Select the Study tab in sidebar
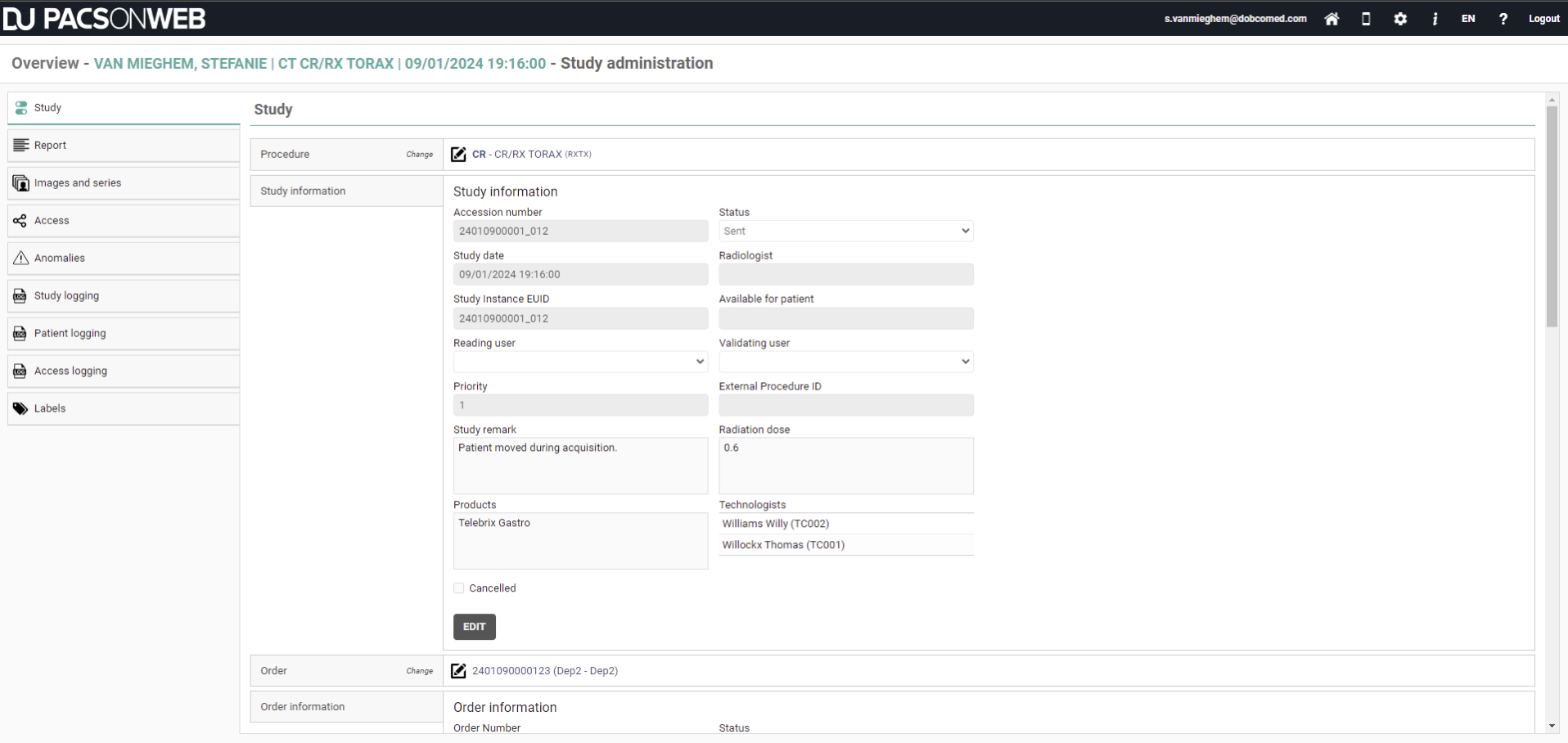The width and height of the screenshot is (1568, 743). tap(124, 108)
